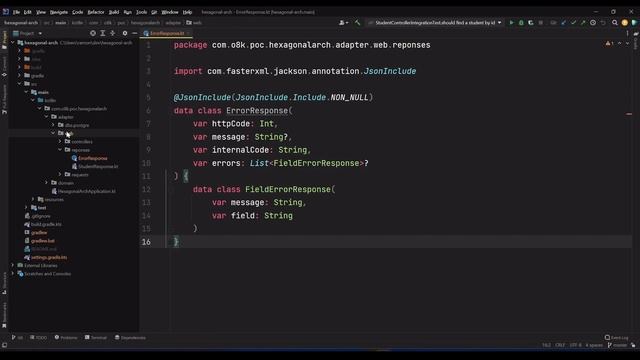Go to previous highlighted error arrow
The image size is (640, 360).
click(620, 43)
